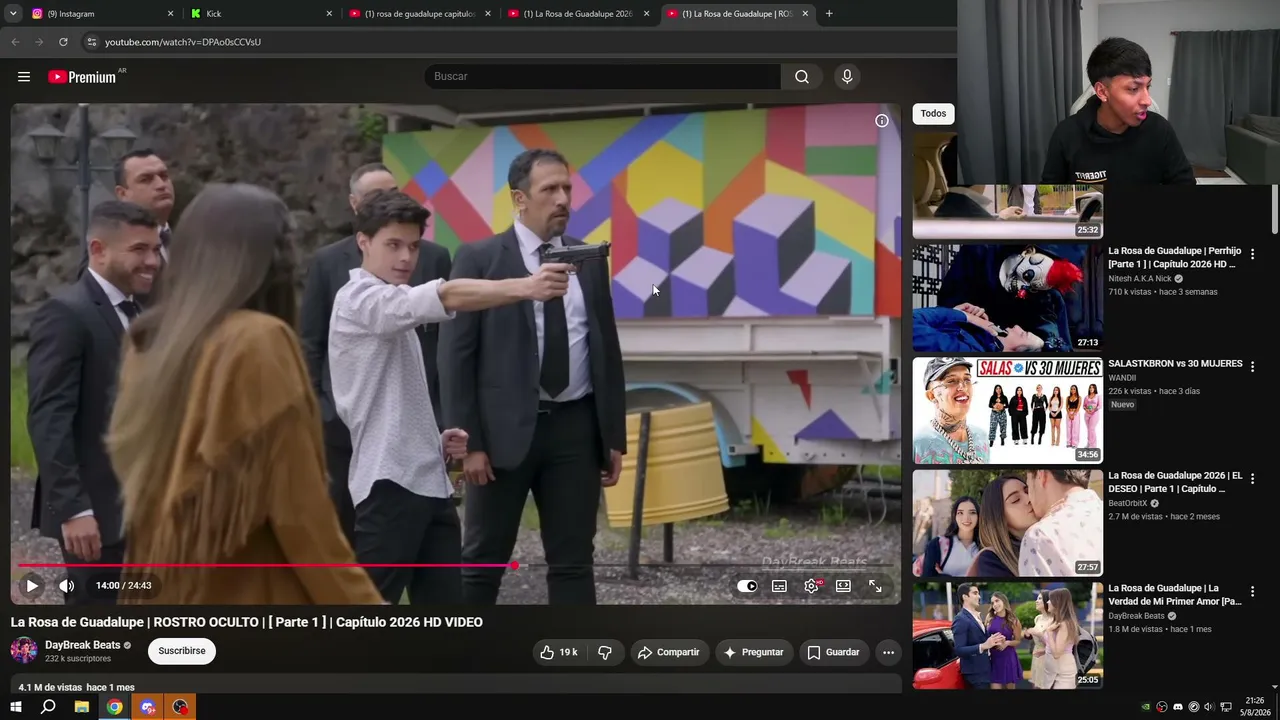
Task: Switch to theater mode
Action: [843, 586]
